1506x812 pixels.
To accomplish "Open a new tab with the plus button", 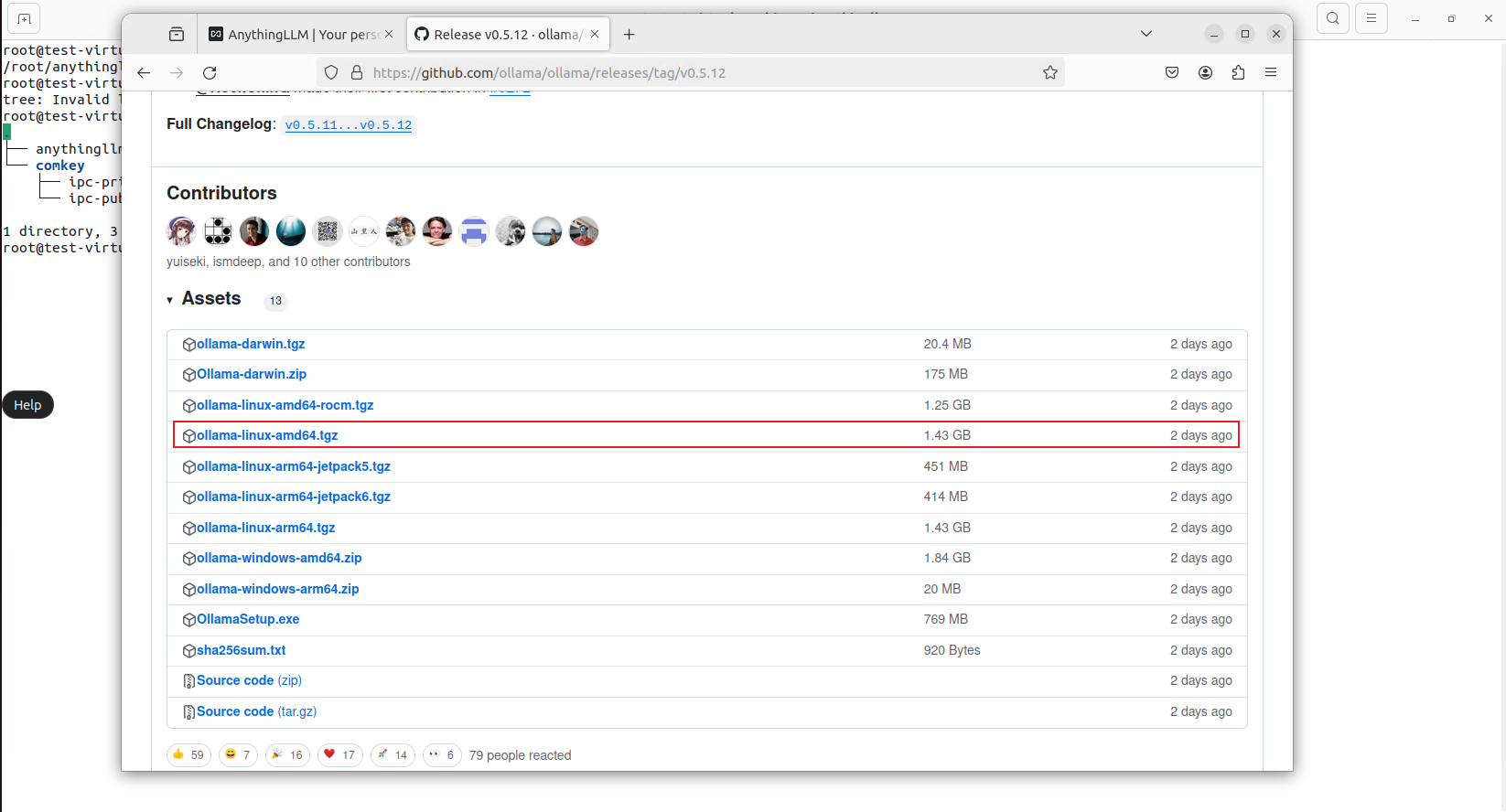I will (x=629, y=34).
